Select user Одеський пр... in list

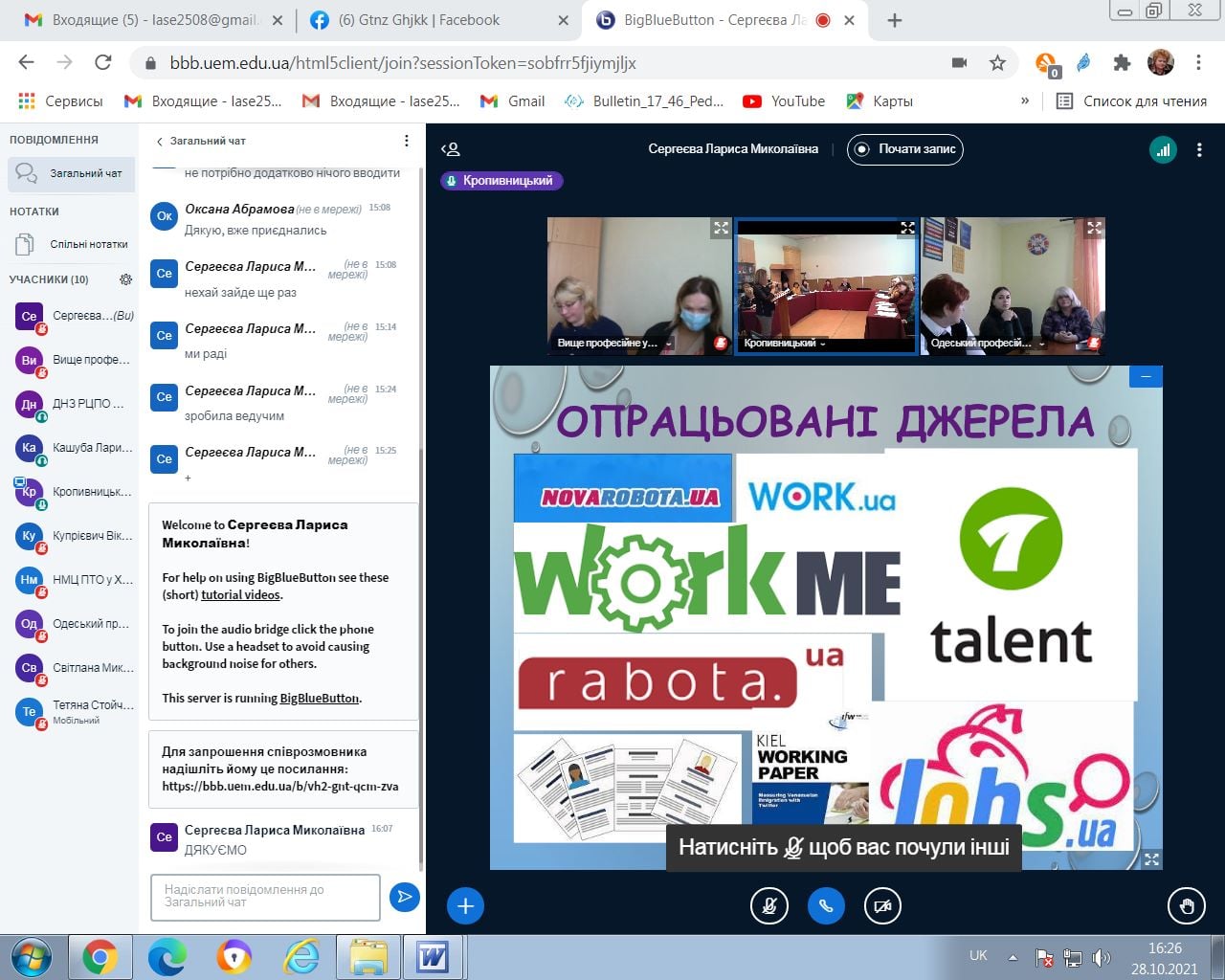pos(72,624)
